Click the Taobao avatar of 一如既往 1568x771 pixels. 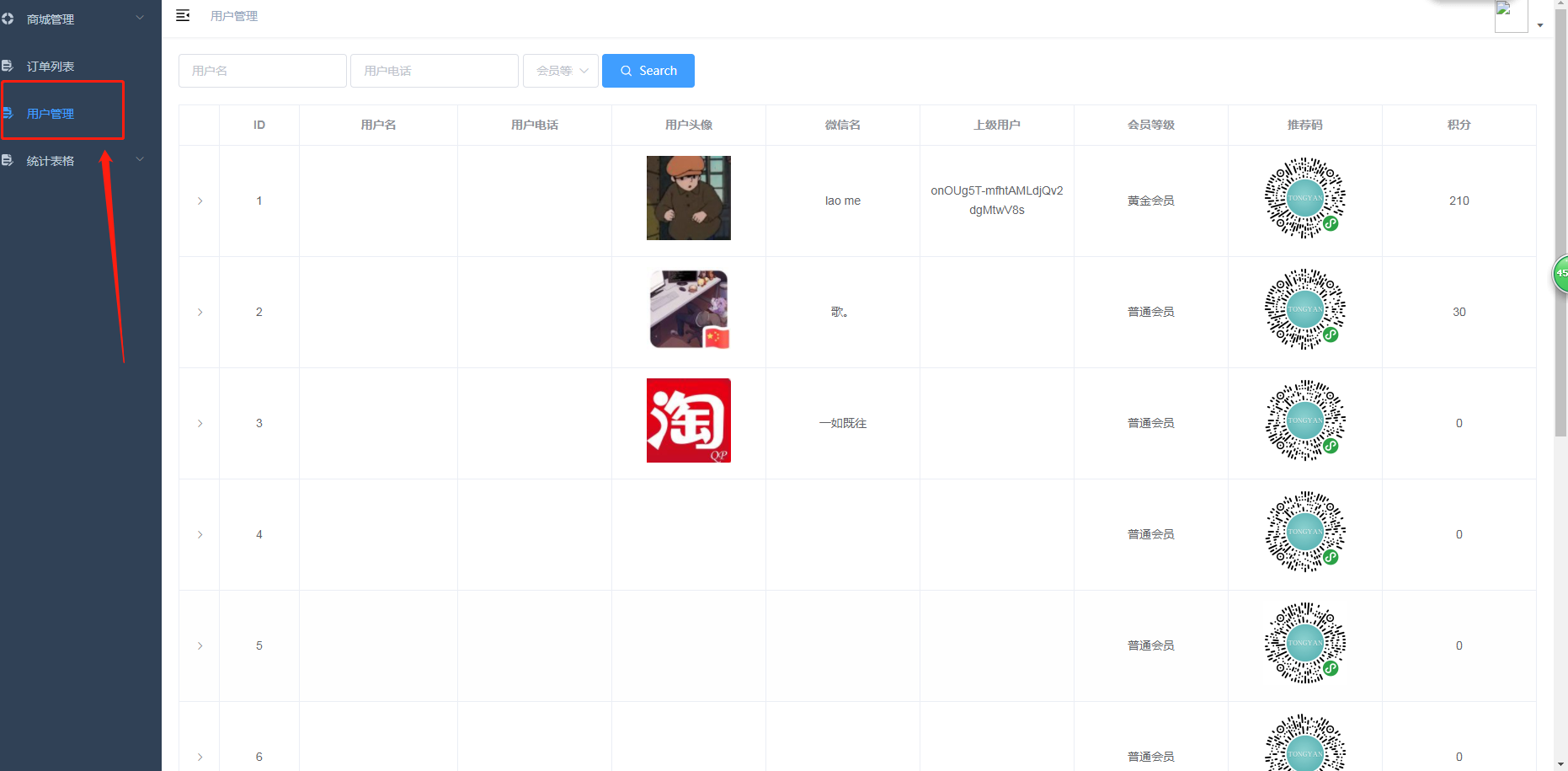(x=689, y=420)
